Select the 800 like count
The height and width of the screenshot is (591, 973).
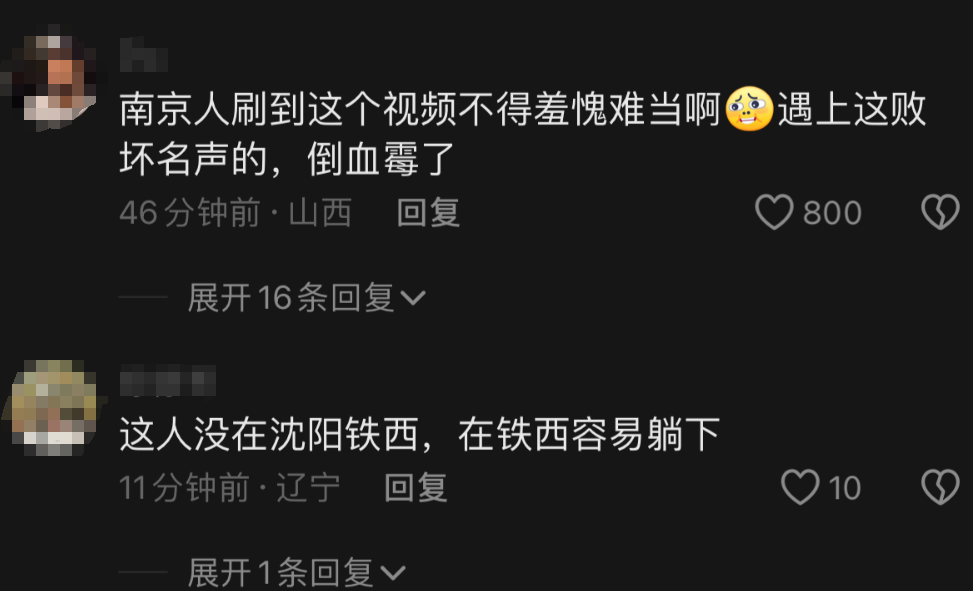[x=832, y=213]
